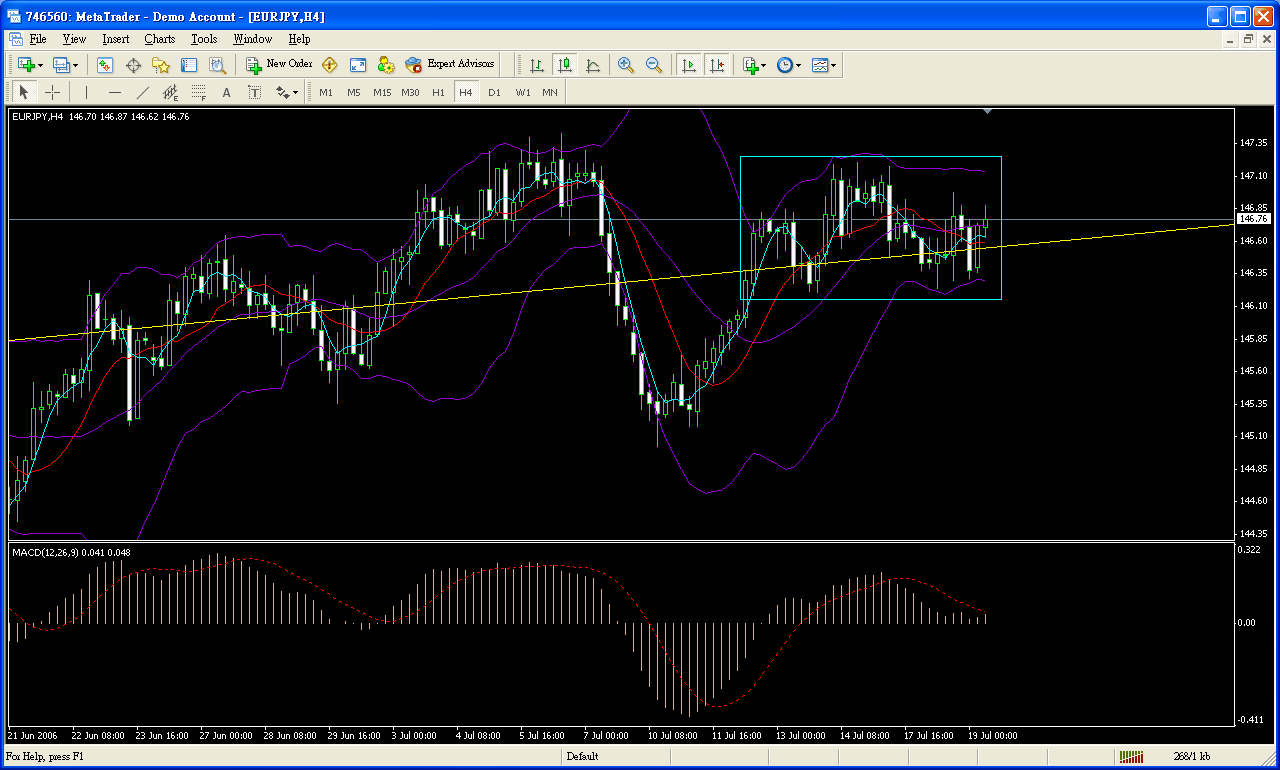Open the options gear-people icon
Viewport: 1280px width, 770px height.
385,65
